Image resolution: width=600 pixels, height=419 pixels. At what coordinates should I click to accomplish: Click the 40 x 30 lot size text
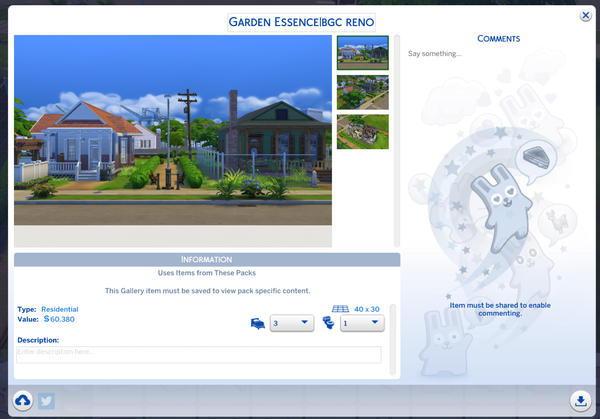[x=367, y=309]
